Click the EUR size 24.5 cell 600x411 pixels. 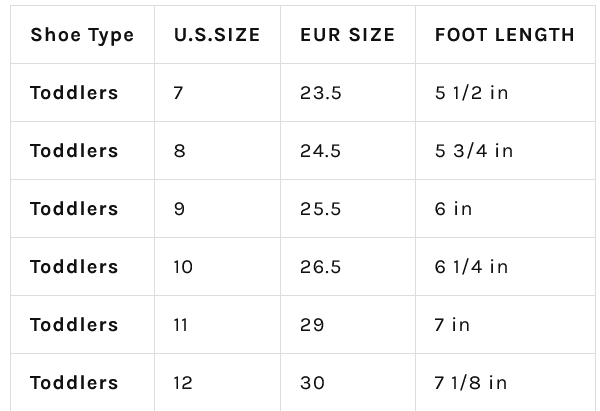[348, 151]
